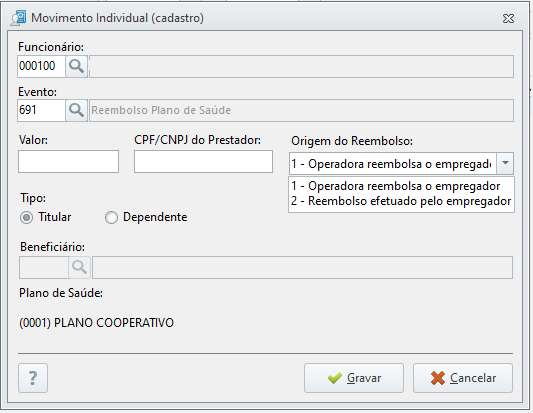Open Evento lookup via magnifier icon
The height and width of the screenshot is (413, 533).
(x=76, y=110)
